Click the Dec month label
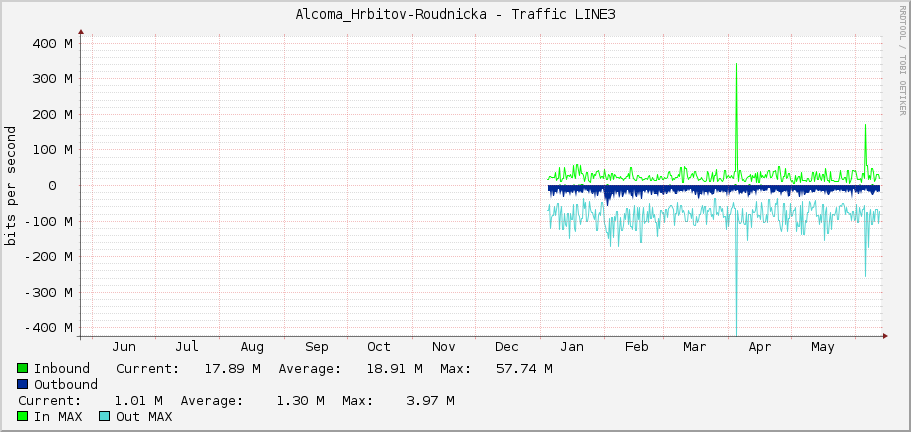The width and height of the screenshot is (911, 432). 507,347
